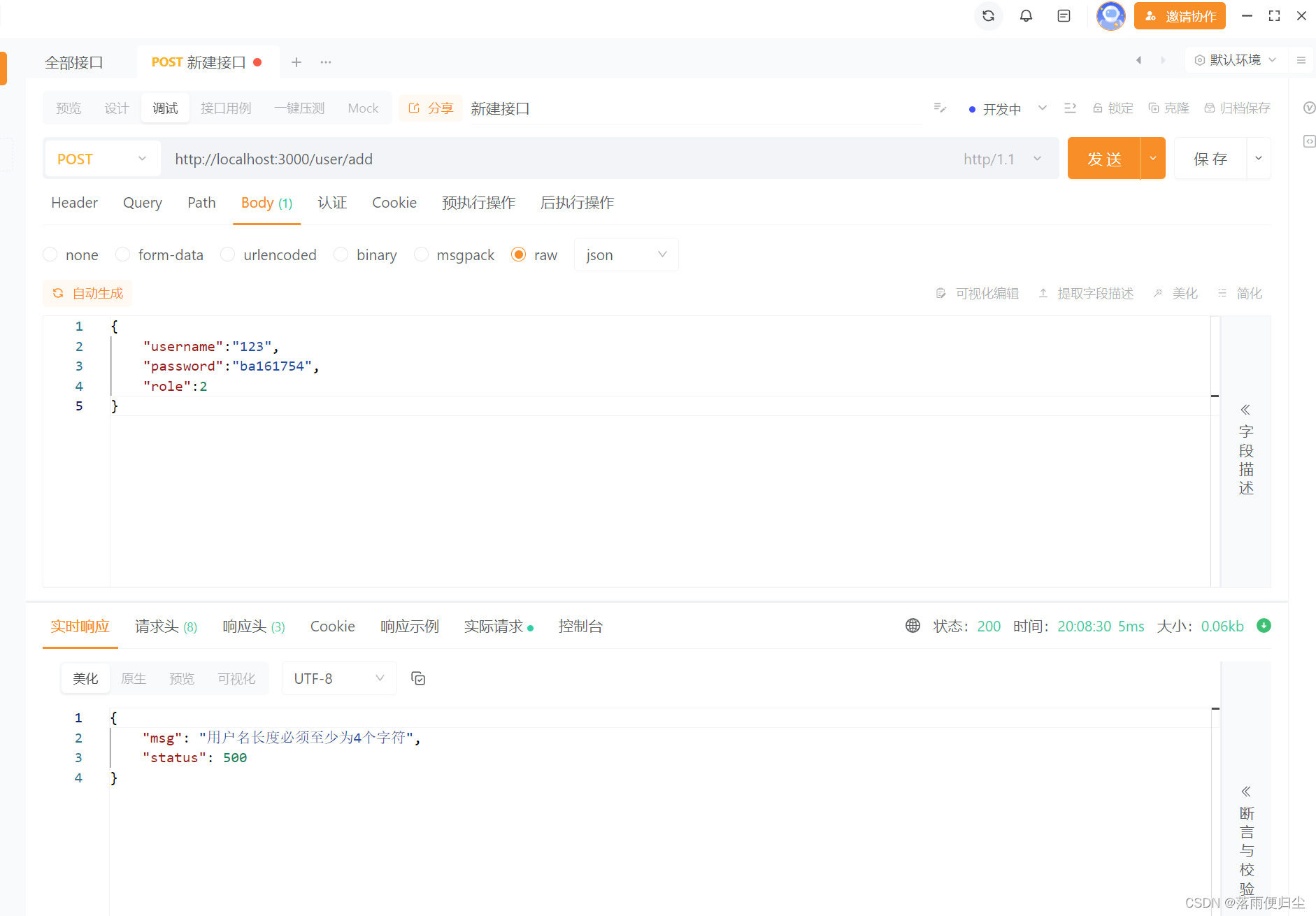Screen dimensions: 1316x916
Task: Switch to the Mock tab
Action: (x=363, y=108)
